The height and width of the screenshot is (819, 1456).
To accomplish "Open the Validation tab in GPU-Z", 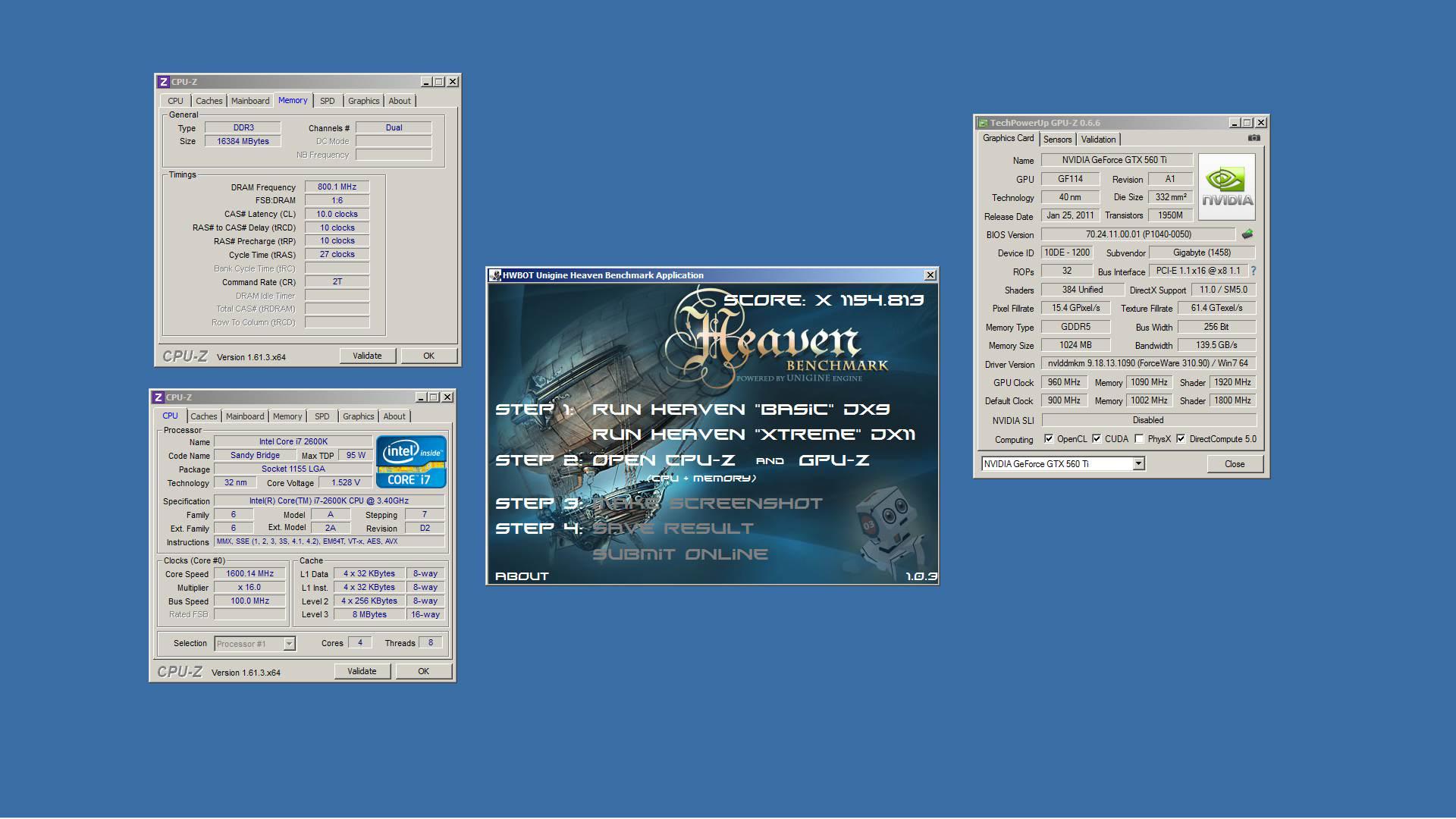I will (x=1098, y=140).
